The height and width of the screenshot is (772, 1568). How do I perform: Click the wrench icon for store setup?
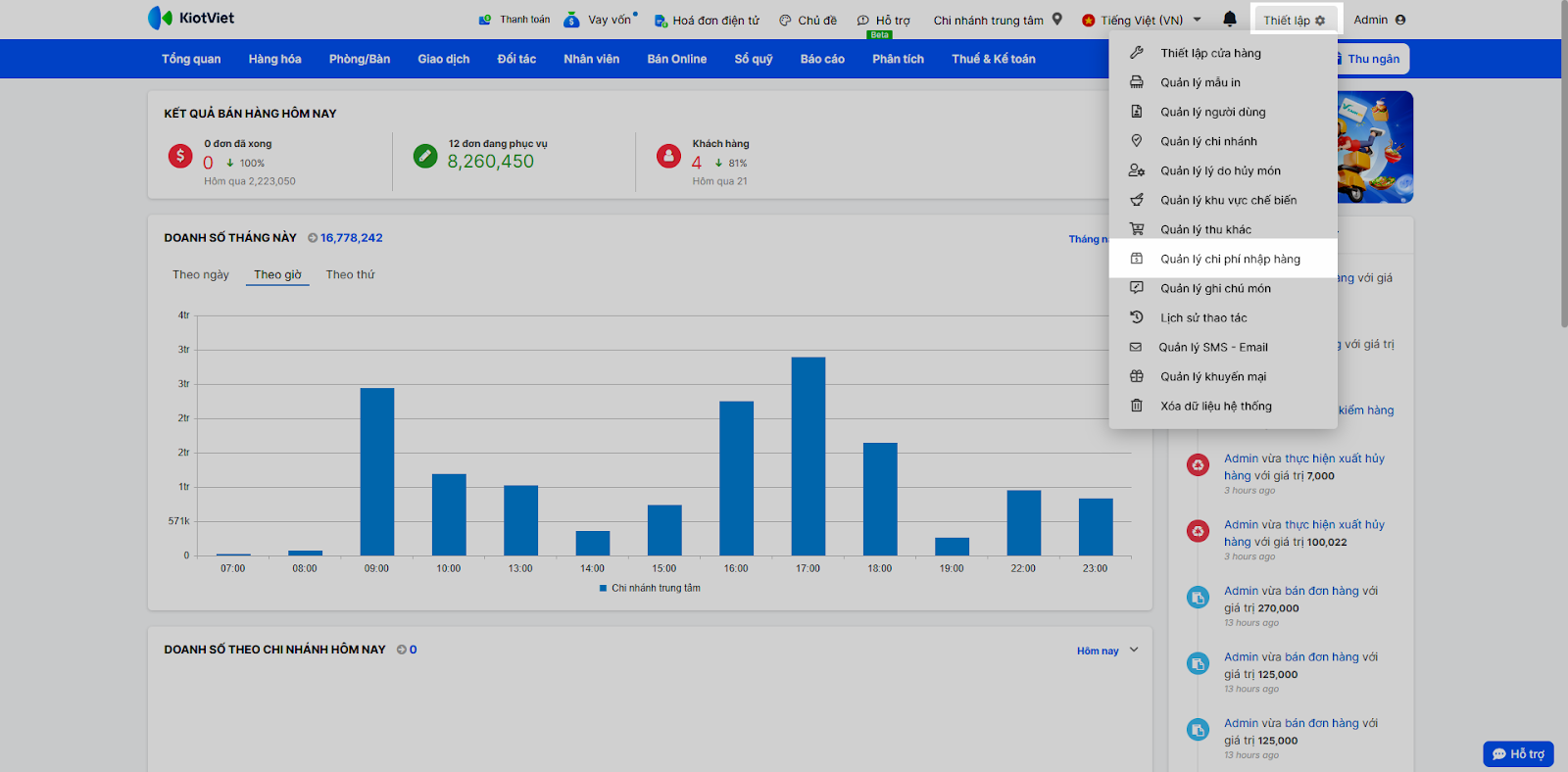(x=1137, y=53)
